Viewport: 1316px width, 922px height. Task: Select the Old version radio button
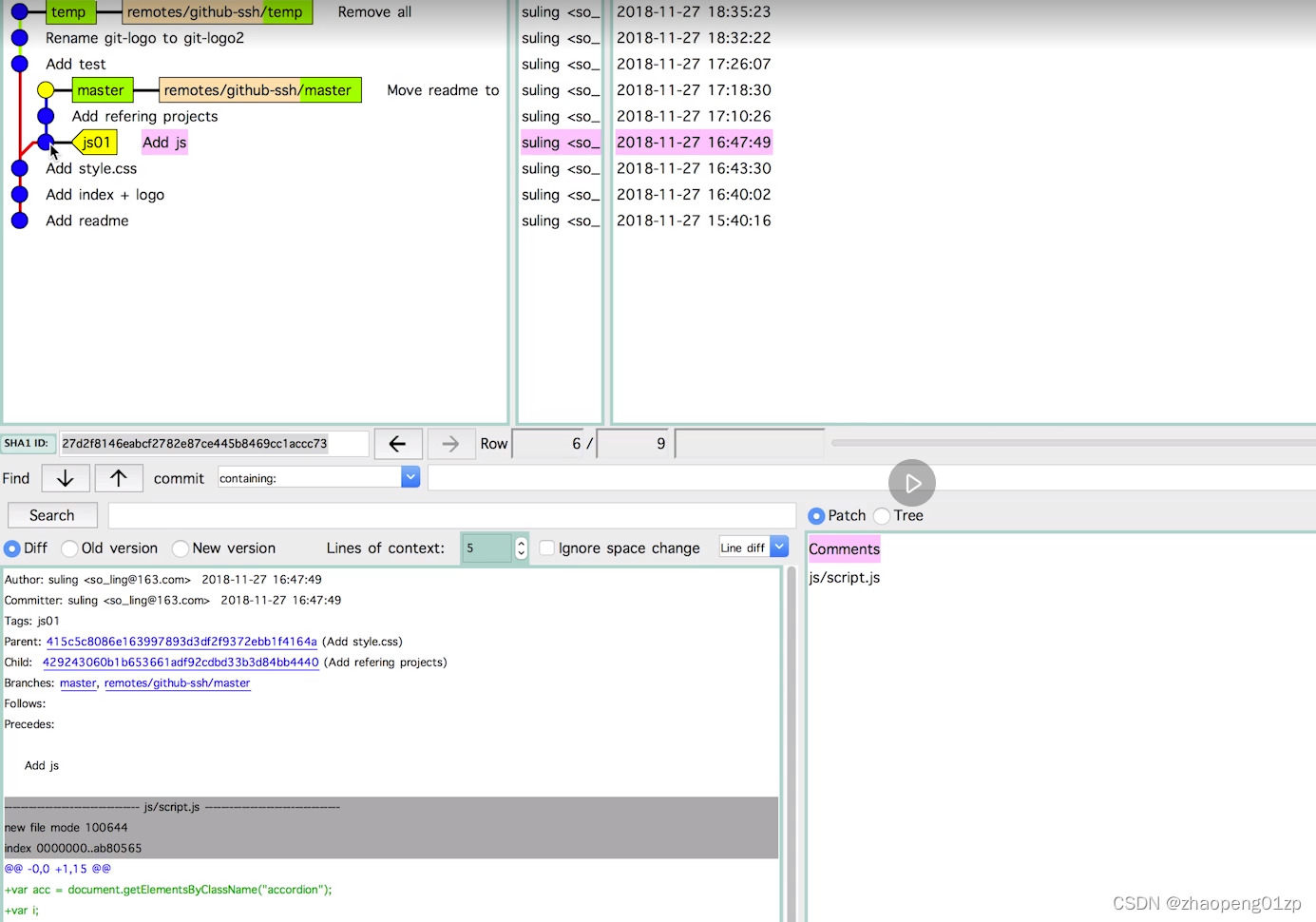69,548
